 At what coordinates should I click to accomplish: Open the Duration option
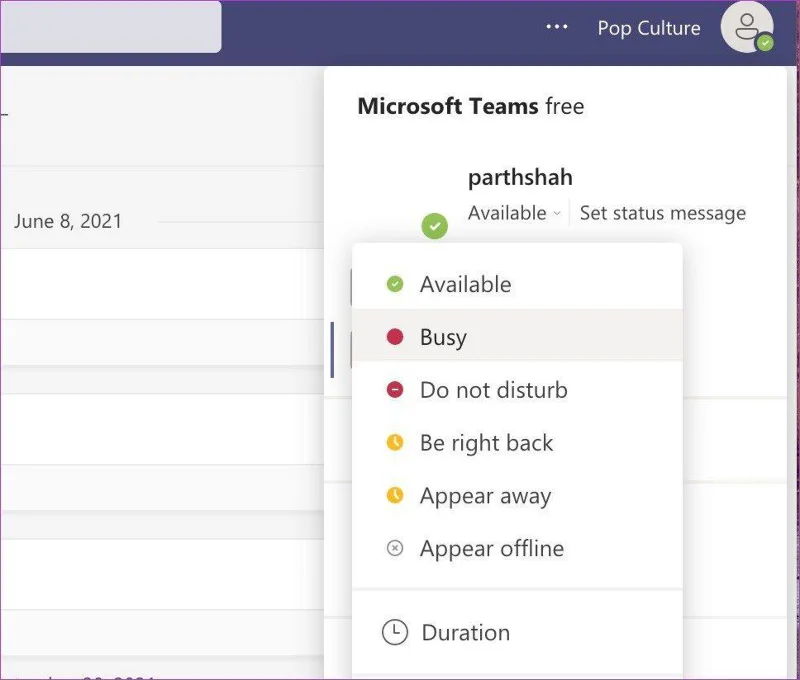click(x=517, y=633)
